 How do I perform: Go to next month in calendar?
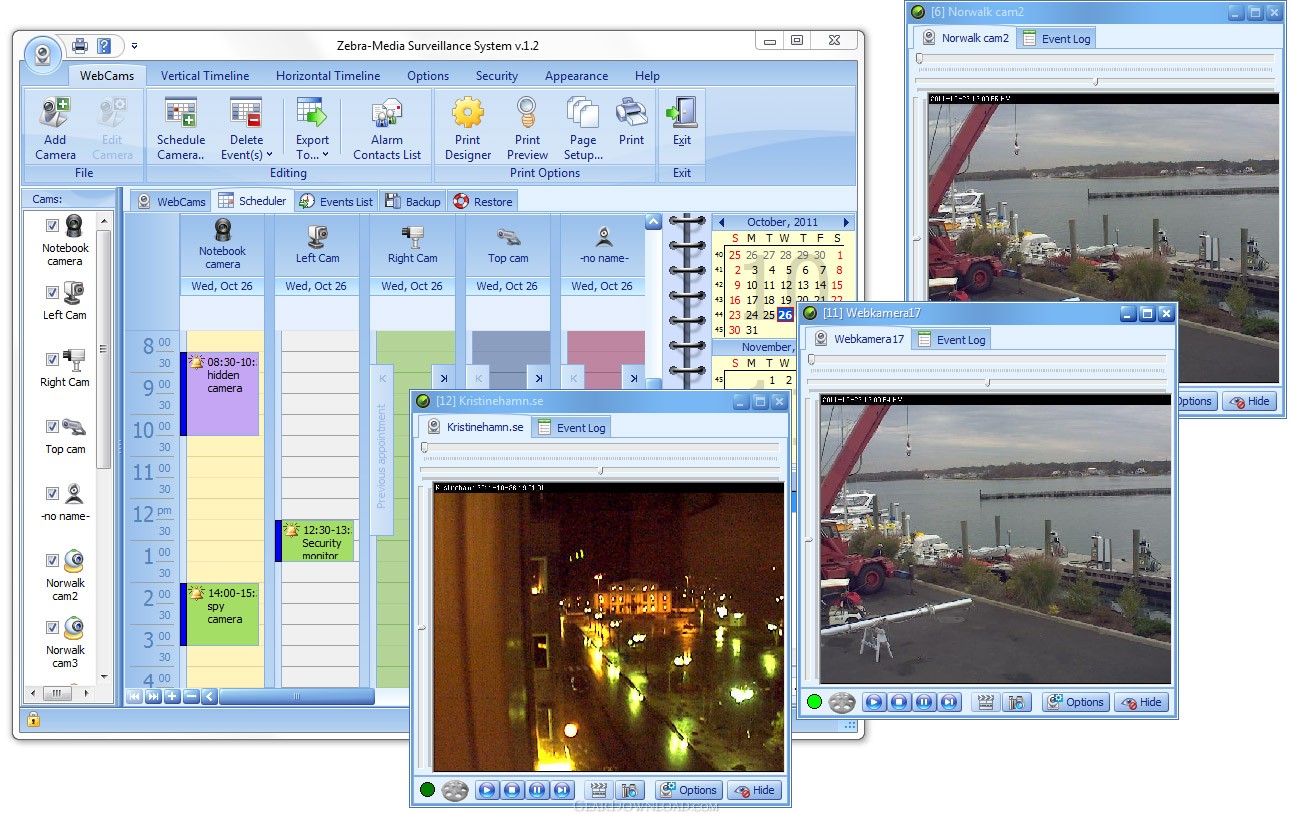pyautogui.click(x=846, y=222)
